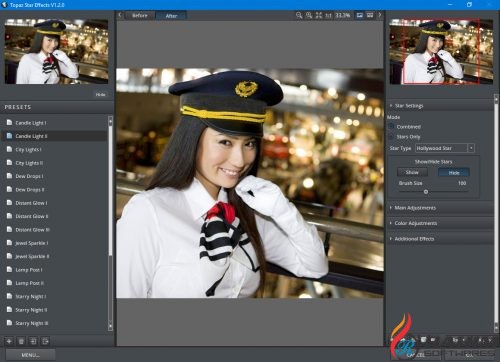This screenshot has width=500, height=362.
Task: Select the Distant Glow II preset
Action: 32,216
